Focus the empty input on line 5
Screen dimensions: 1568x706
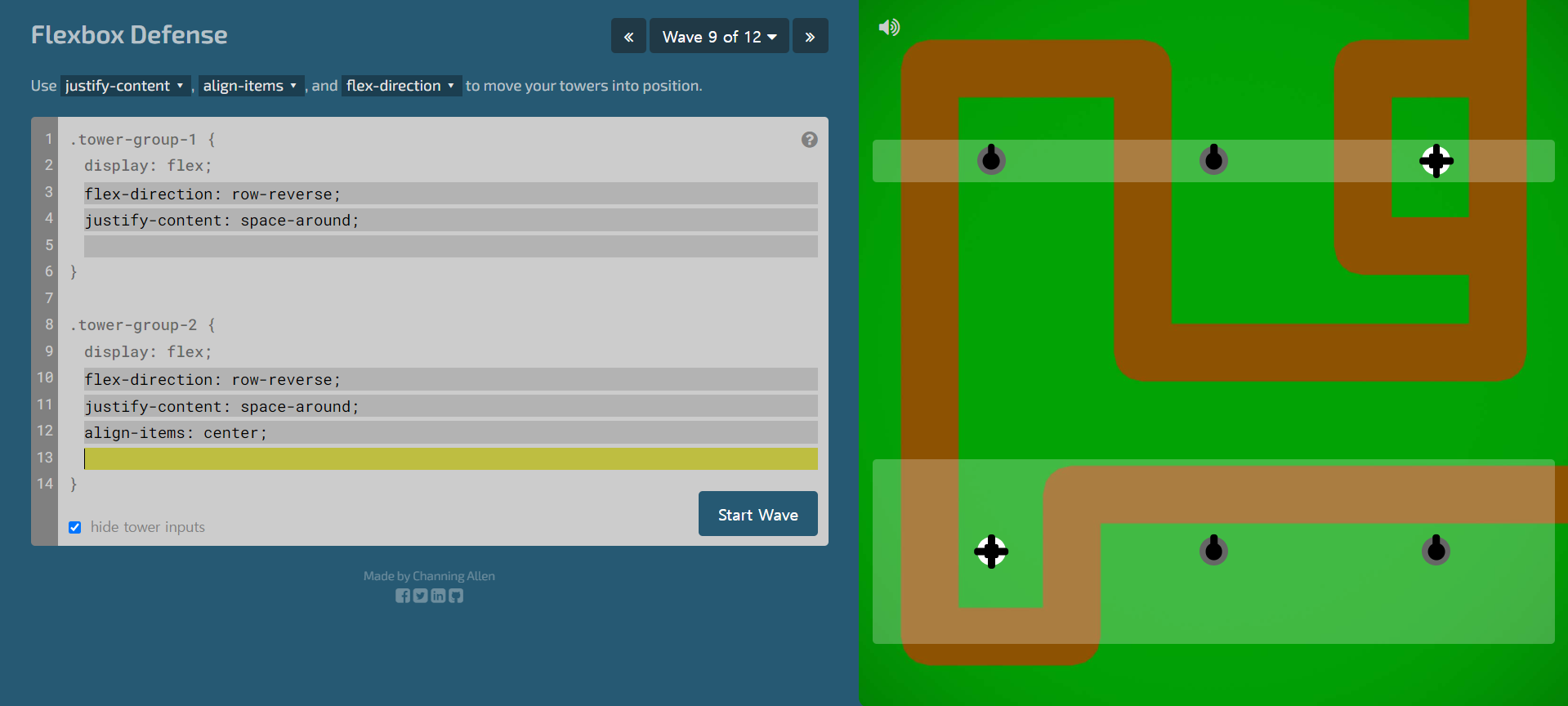click(450, 246)
